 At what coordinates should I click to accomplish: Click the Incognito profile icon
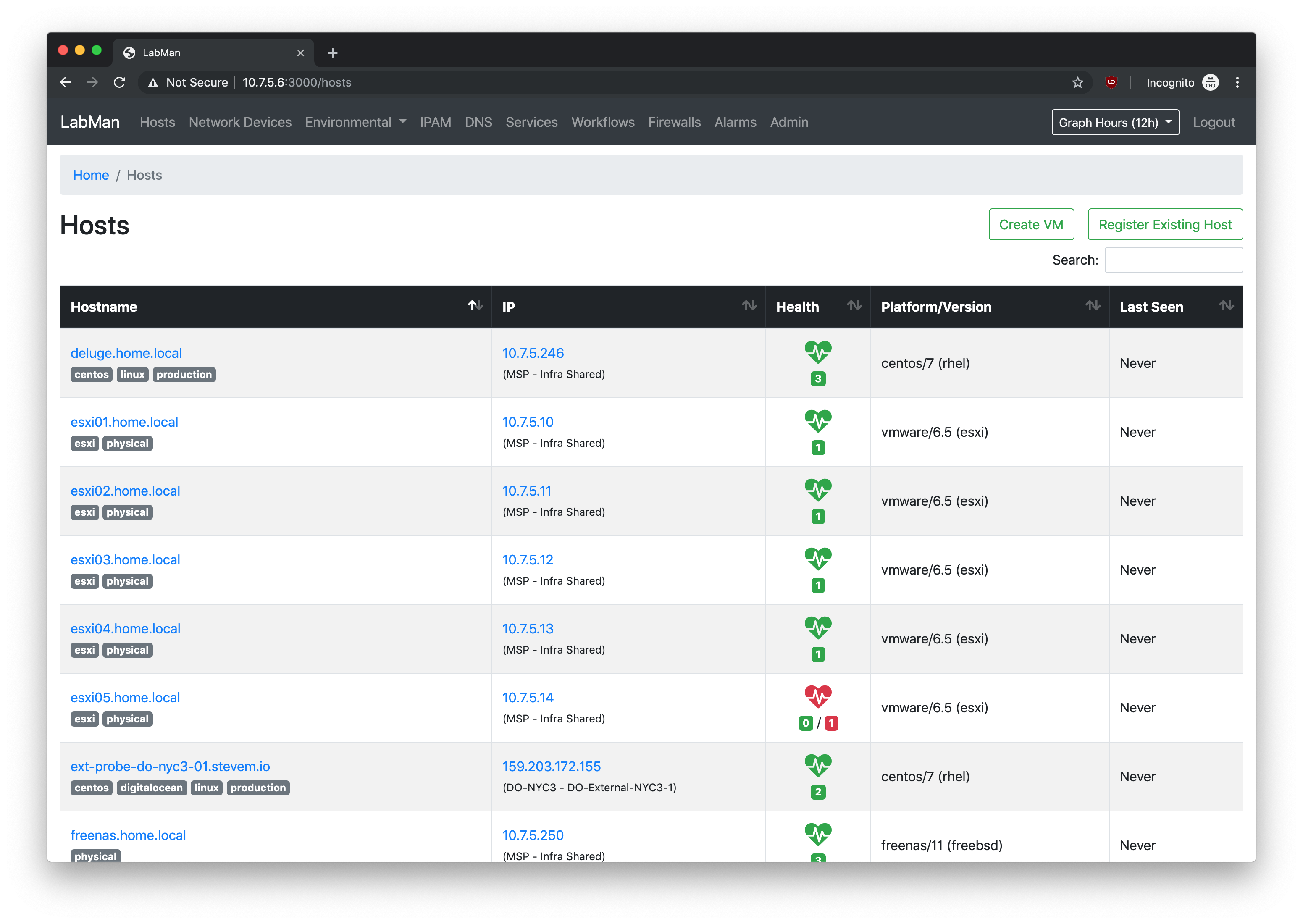[x=1210, y=82]
